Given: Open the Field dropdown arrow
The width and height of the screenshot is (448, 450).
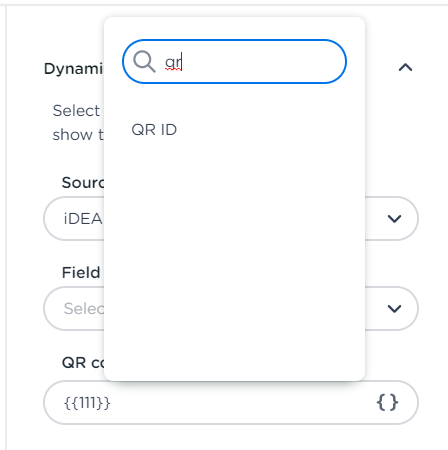Looking at the screenshot, I should pyautogui.click(x=394, y=309).
